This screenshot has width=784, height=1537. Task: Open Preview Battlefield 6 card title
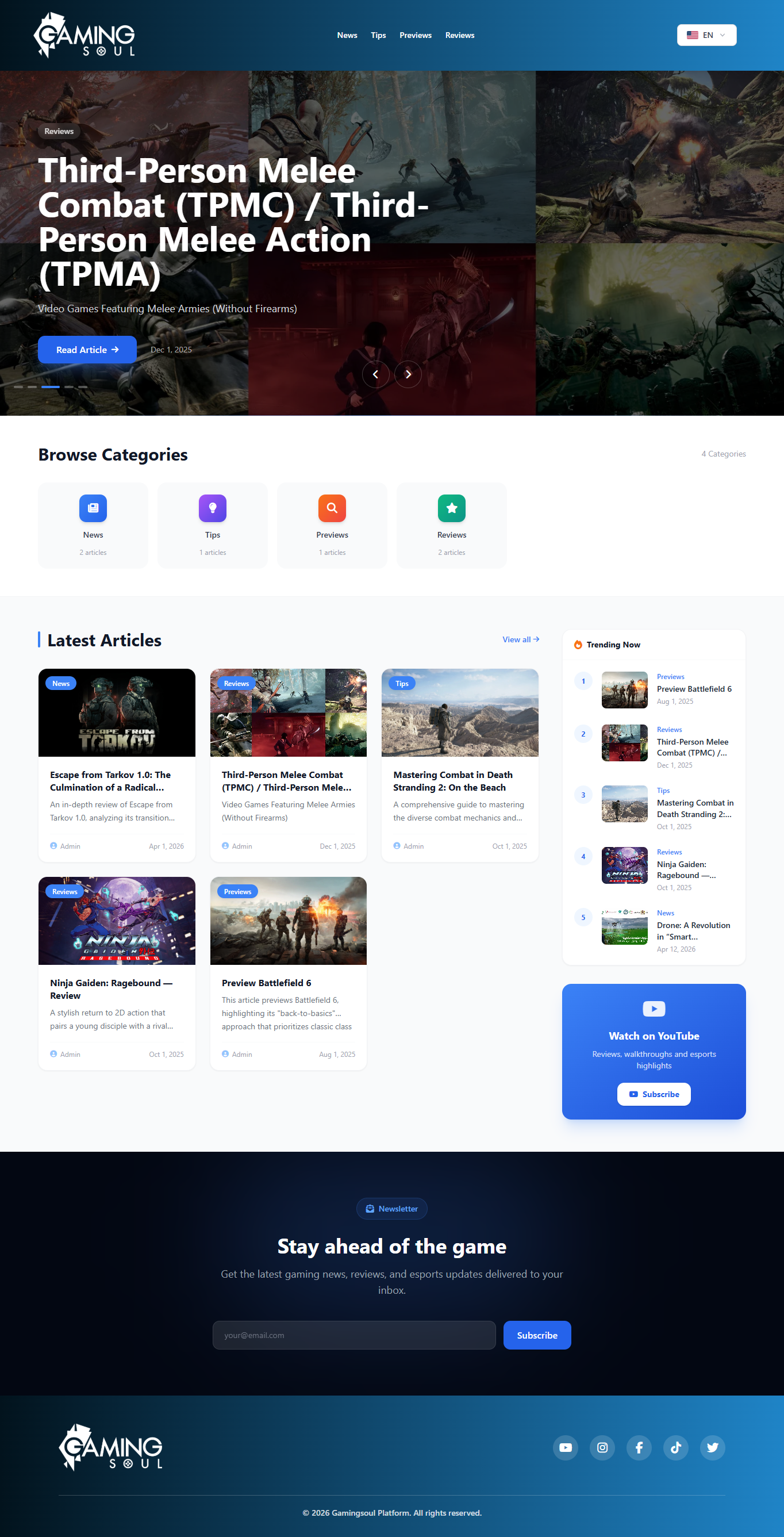(x=267, y=983)
